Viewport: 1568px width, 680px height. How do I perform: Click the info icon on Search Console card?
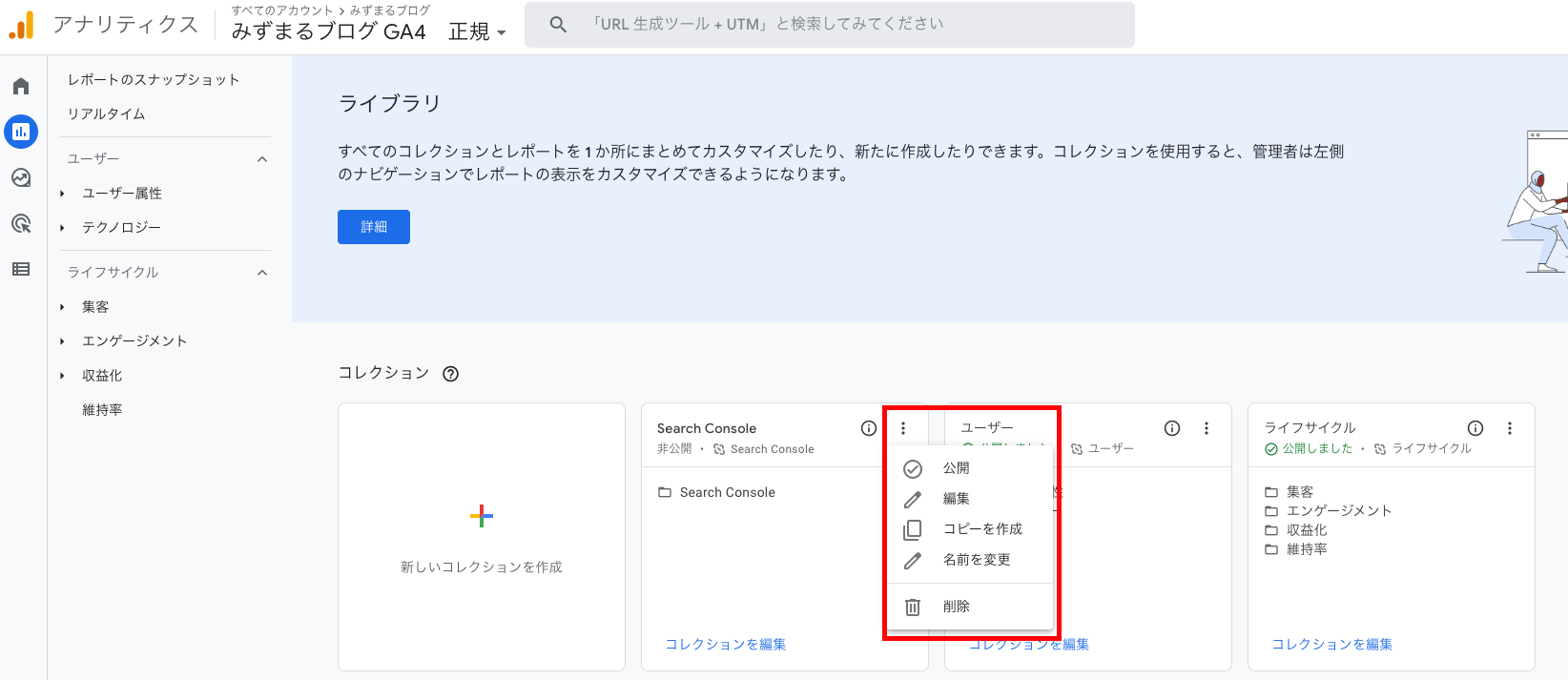(x=869, y=428)
